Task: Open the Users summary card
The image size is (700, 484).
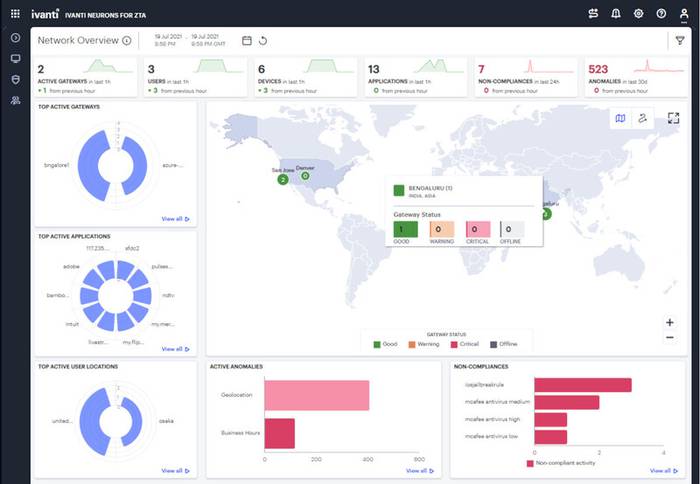Action: (196, 77)
